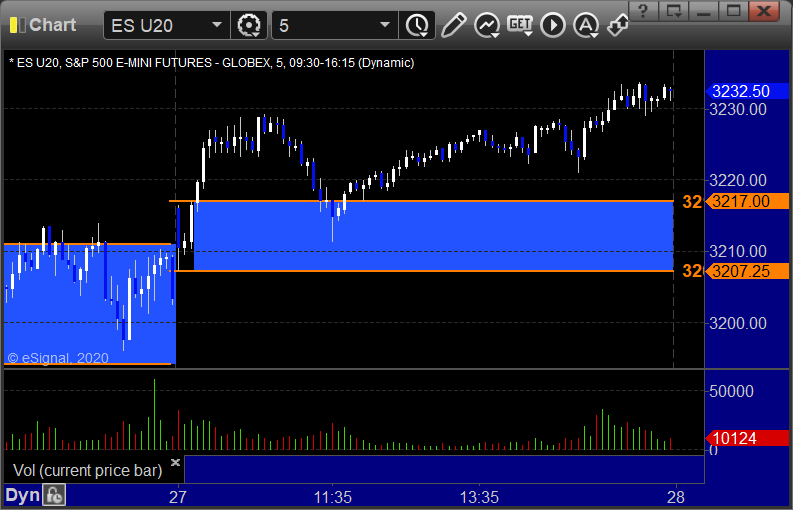The width and height of the screenshot is (793, 510).
Task: Close the Vol study label with X
Action: (175, 462)
